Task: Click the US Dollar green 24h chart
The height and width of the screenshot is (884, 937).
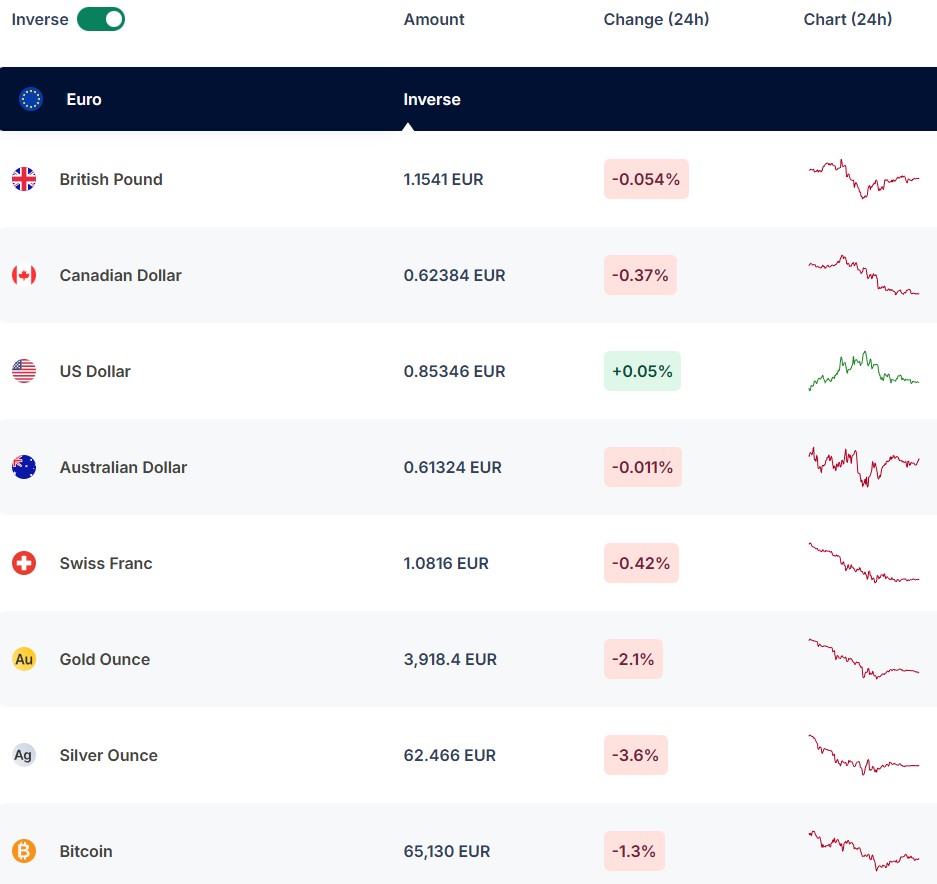Action: click(x=863, y=370)
